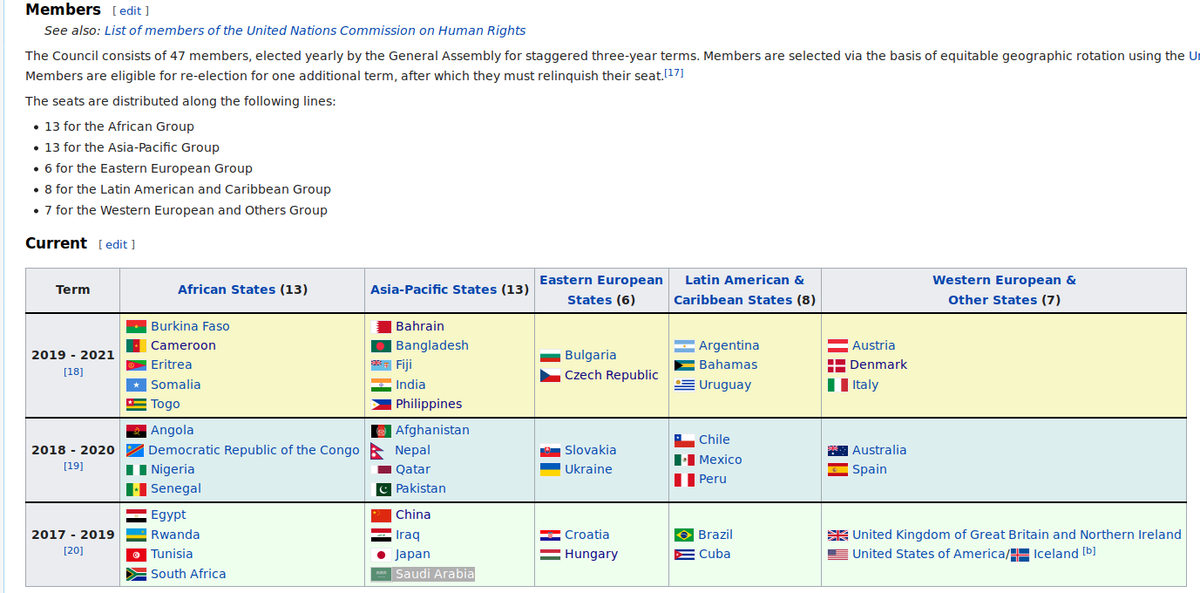Open the edit link beside Current heading
1200x593 pixels.
[118, 245]
